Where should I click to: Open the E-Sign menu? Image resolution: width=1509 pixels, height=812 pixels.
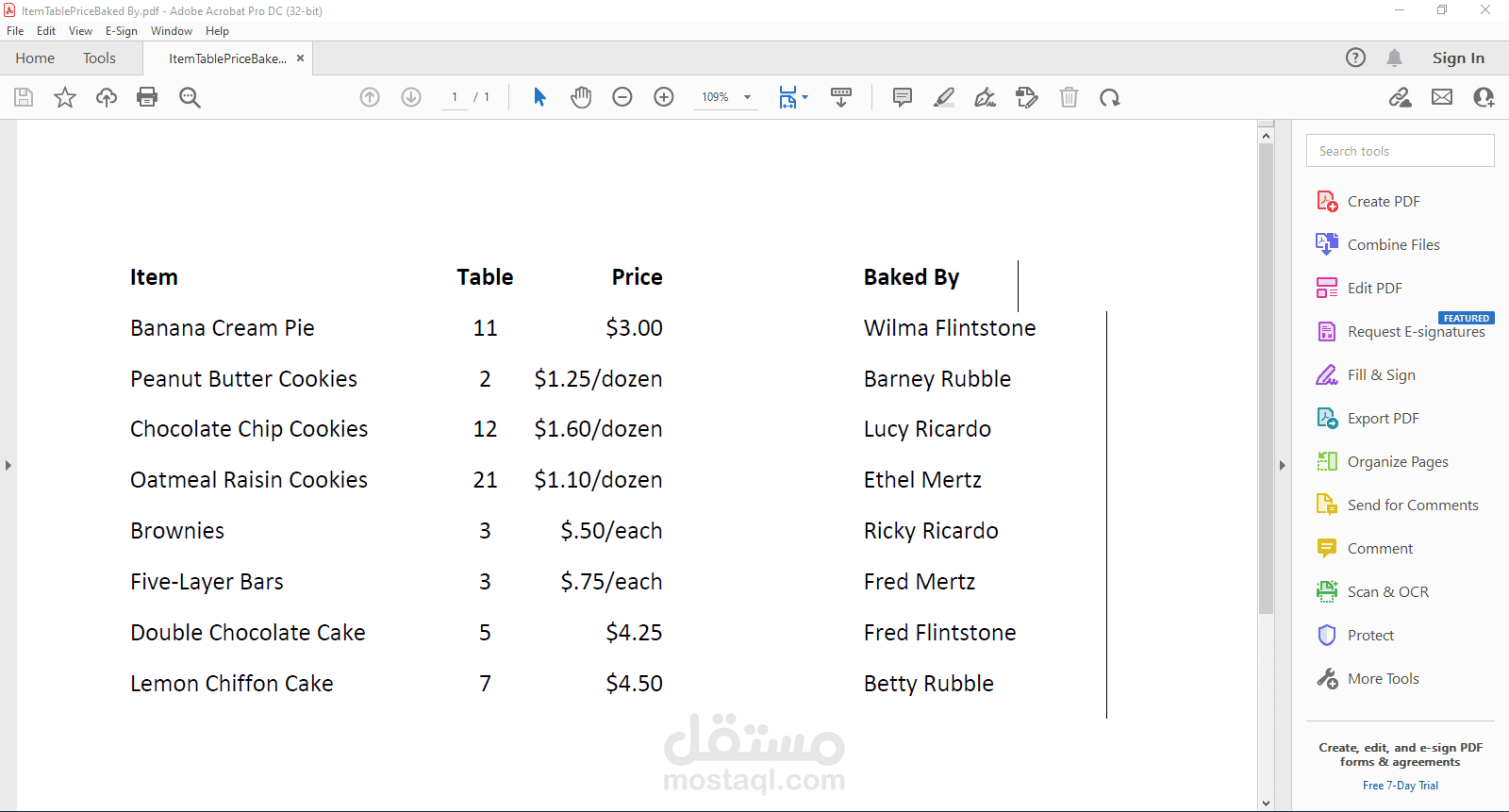point(122,31)
